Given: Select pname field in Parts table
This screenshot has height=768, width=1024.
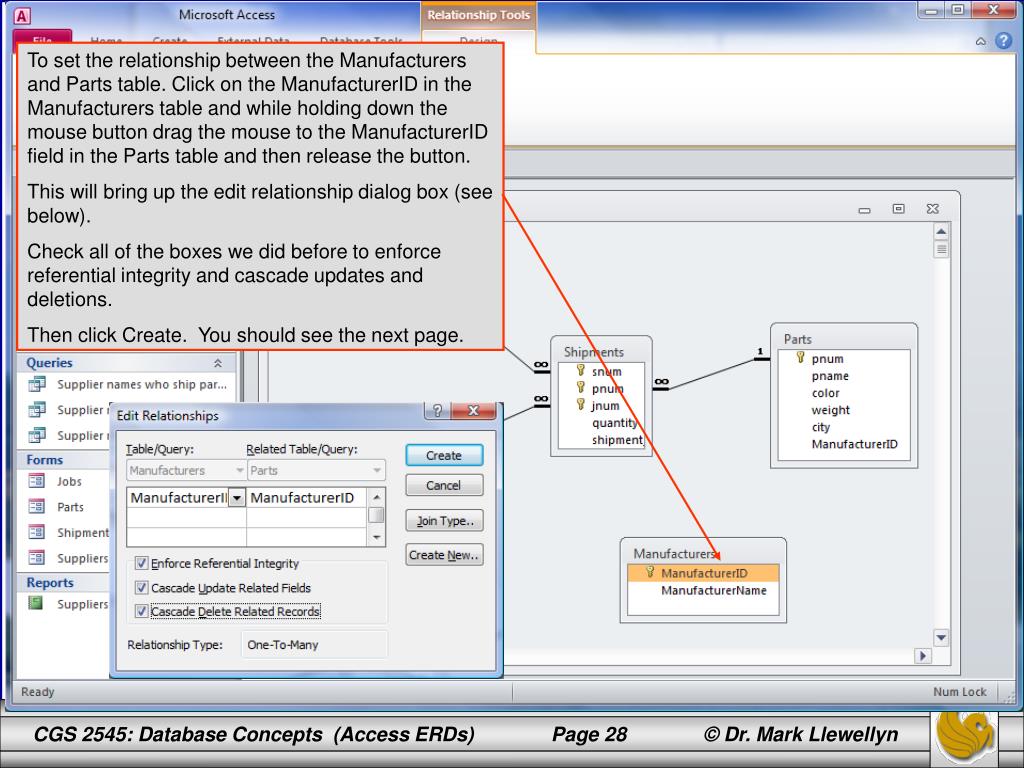Looking at the screenshot, I should point(830,376).
